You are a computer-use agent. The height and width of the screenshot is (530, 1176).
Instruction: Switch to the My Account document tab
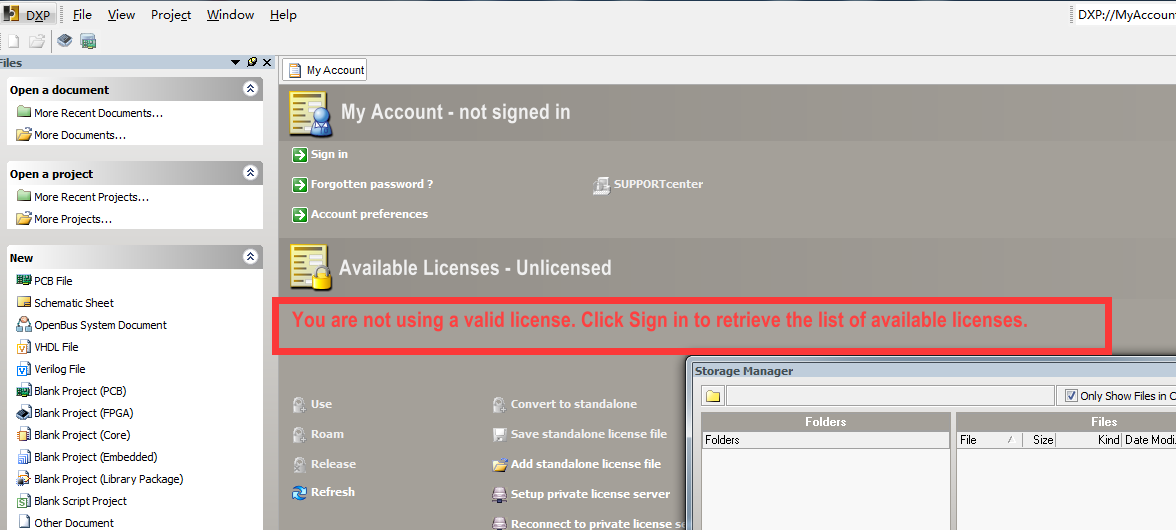coord(326,70)
